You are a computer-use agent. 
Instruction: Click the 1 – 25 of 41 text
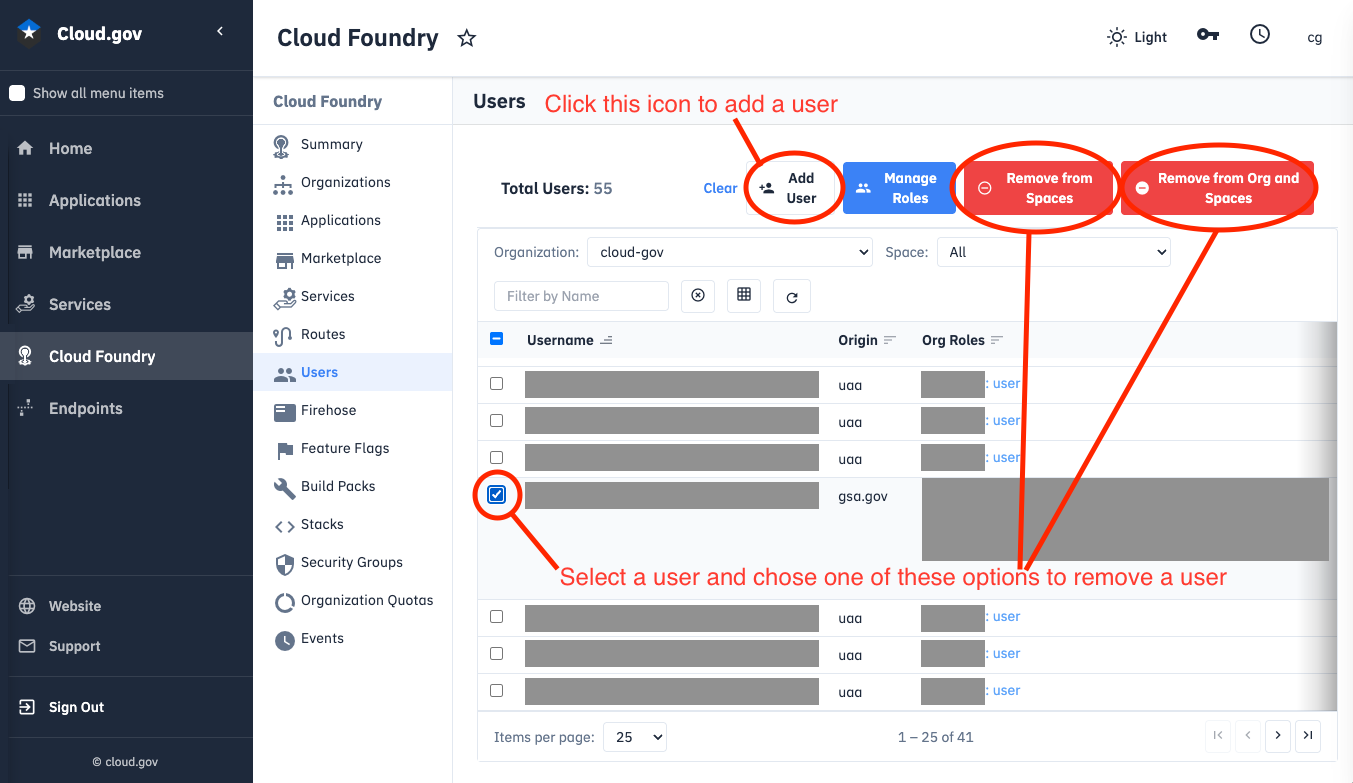pyautogui.click(x=935, y=737)
